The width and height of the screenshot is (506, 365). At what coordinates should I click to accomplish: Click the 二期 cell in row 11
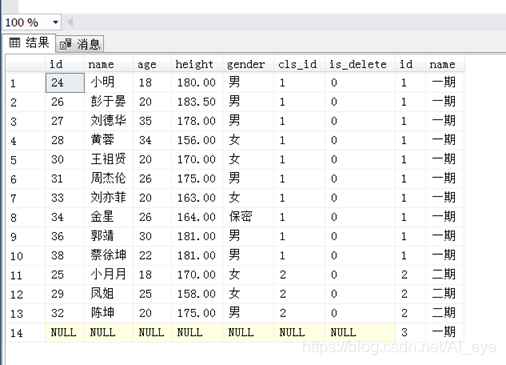click(x=445, y=275)
